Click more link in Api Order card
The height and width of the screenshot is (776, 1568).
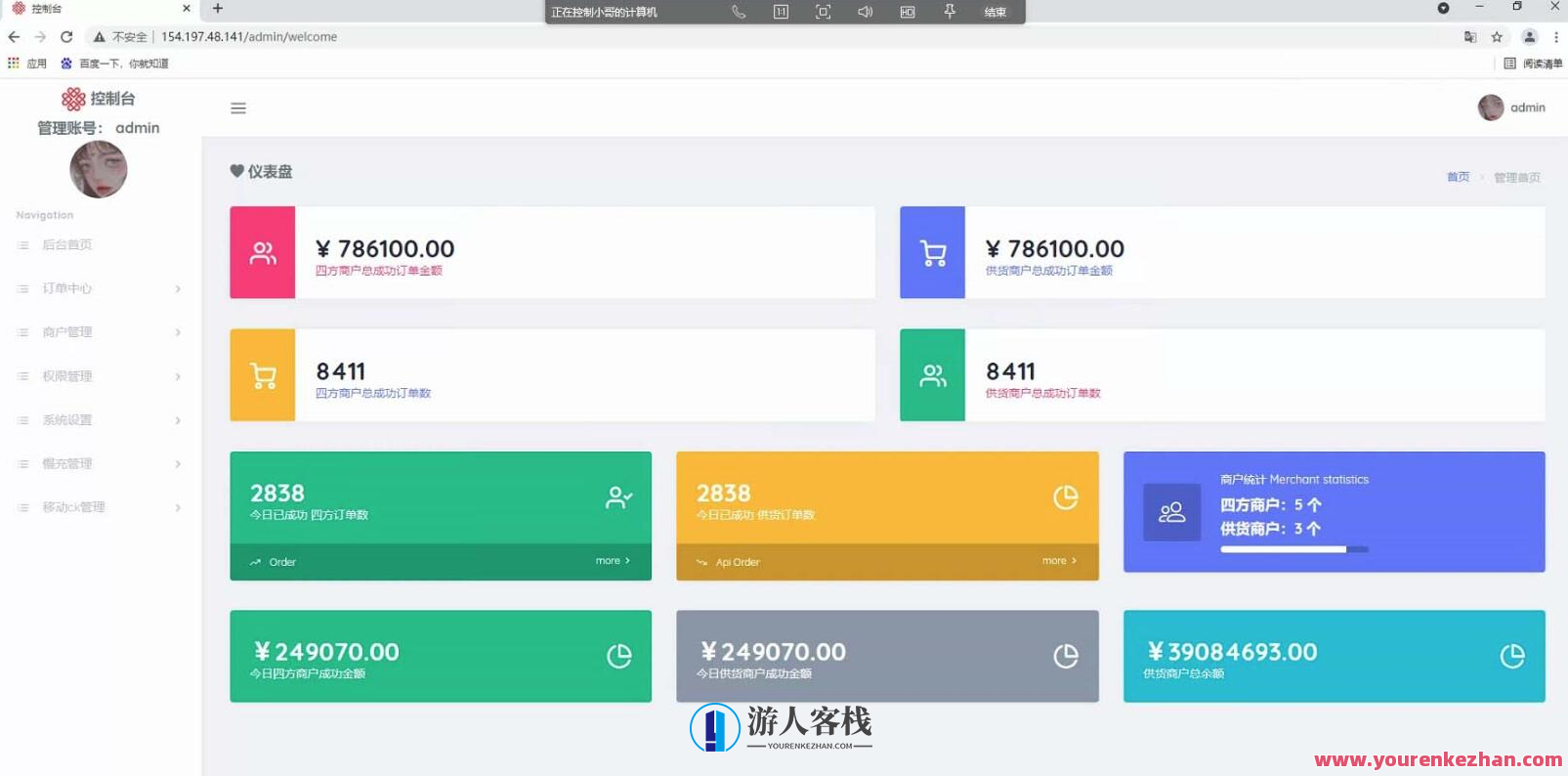click(x=1059, y=561)
